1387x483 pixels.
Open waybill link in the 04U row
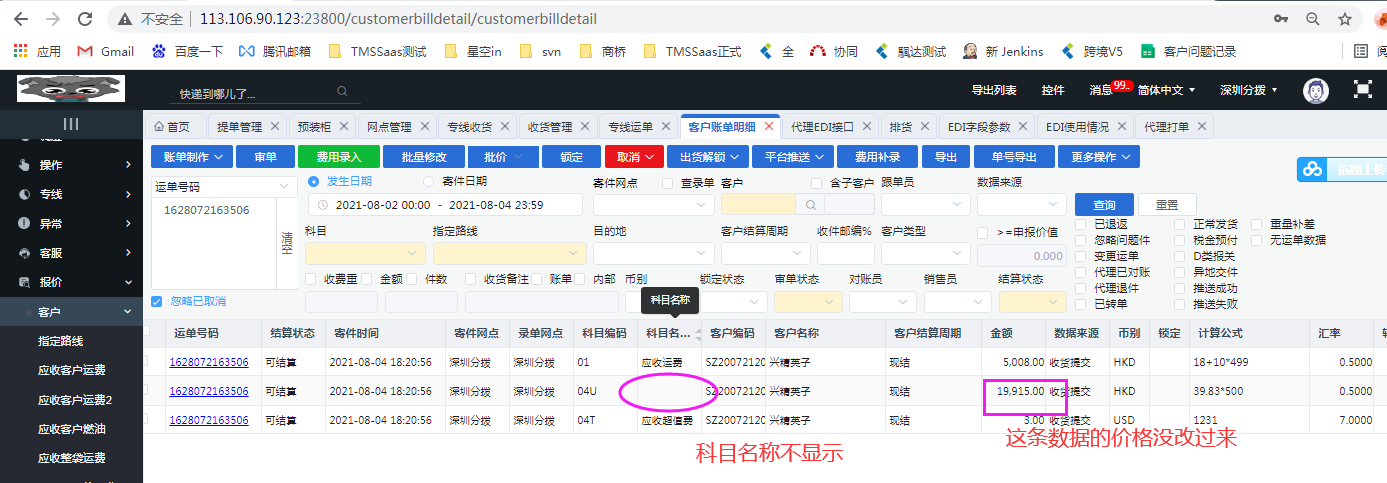click(x=208, y=391)
